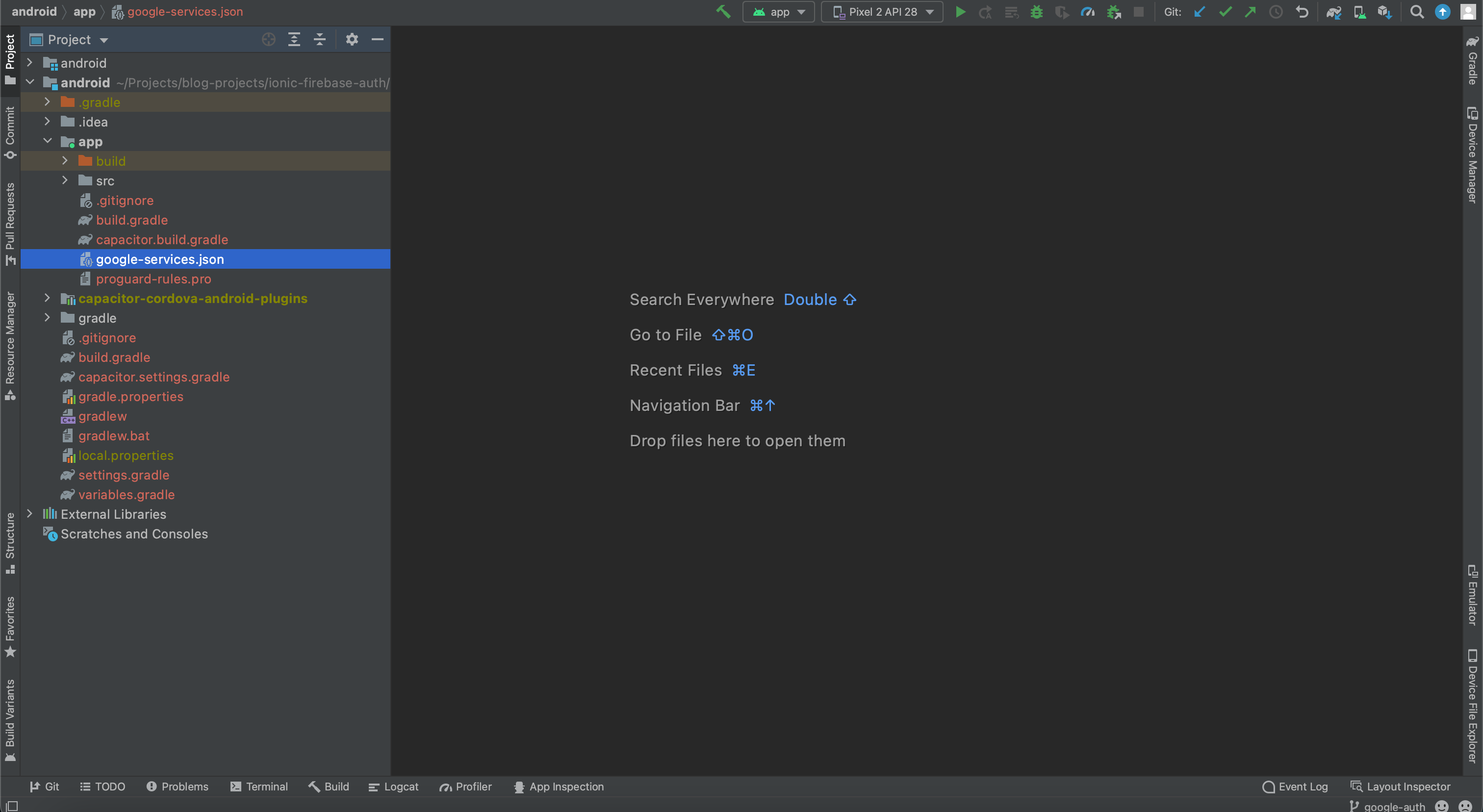The image size is (1483, 812).
Task: Toggle the Structure tool window
Action: coord(10,543)
